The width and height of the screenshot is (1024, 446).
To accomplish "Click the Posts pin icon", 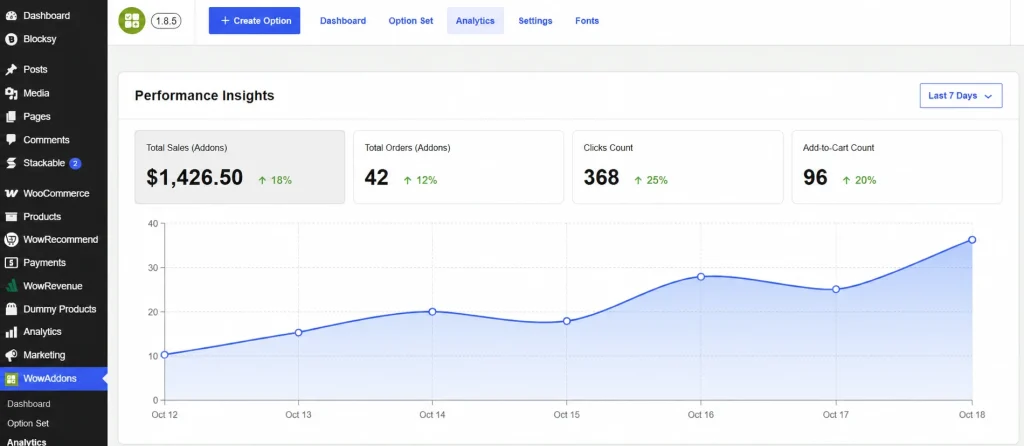I will [x=11, y=70].
